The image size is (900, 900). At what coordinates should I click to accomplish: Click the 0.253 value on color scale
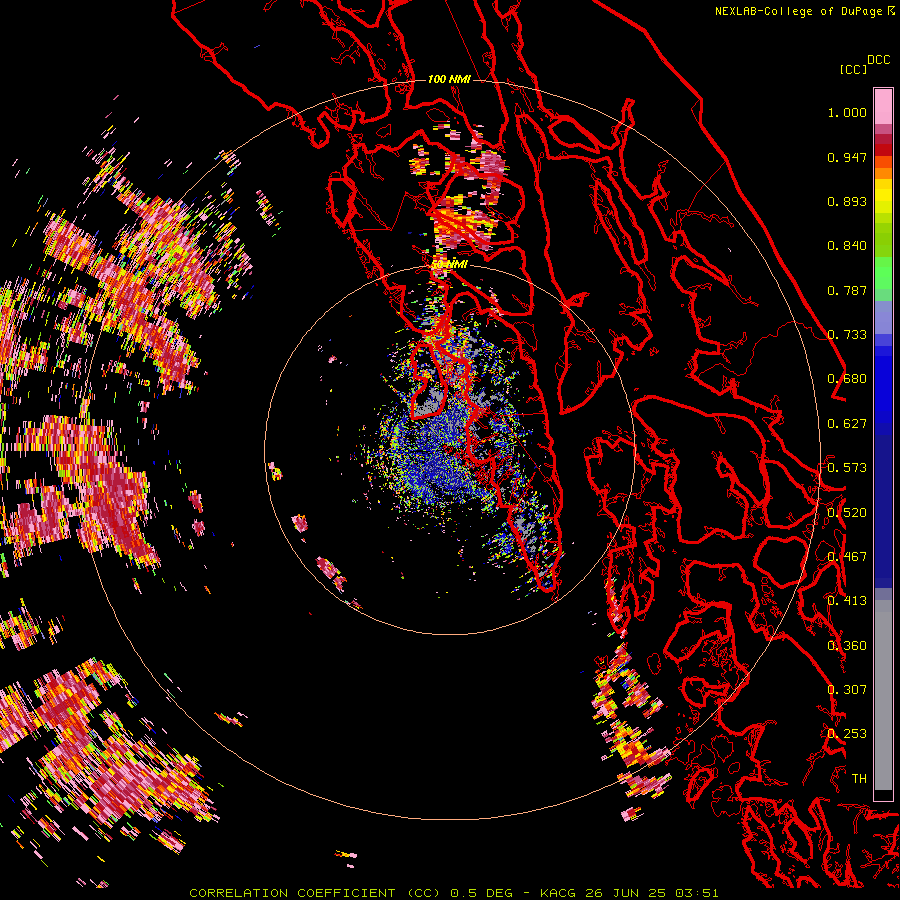tap(847, 734)
